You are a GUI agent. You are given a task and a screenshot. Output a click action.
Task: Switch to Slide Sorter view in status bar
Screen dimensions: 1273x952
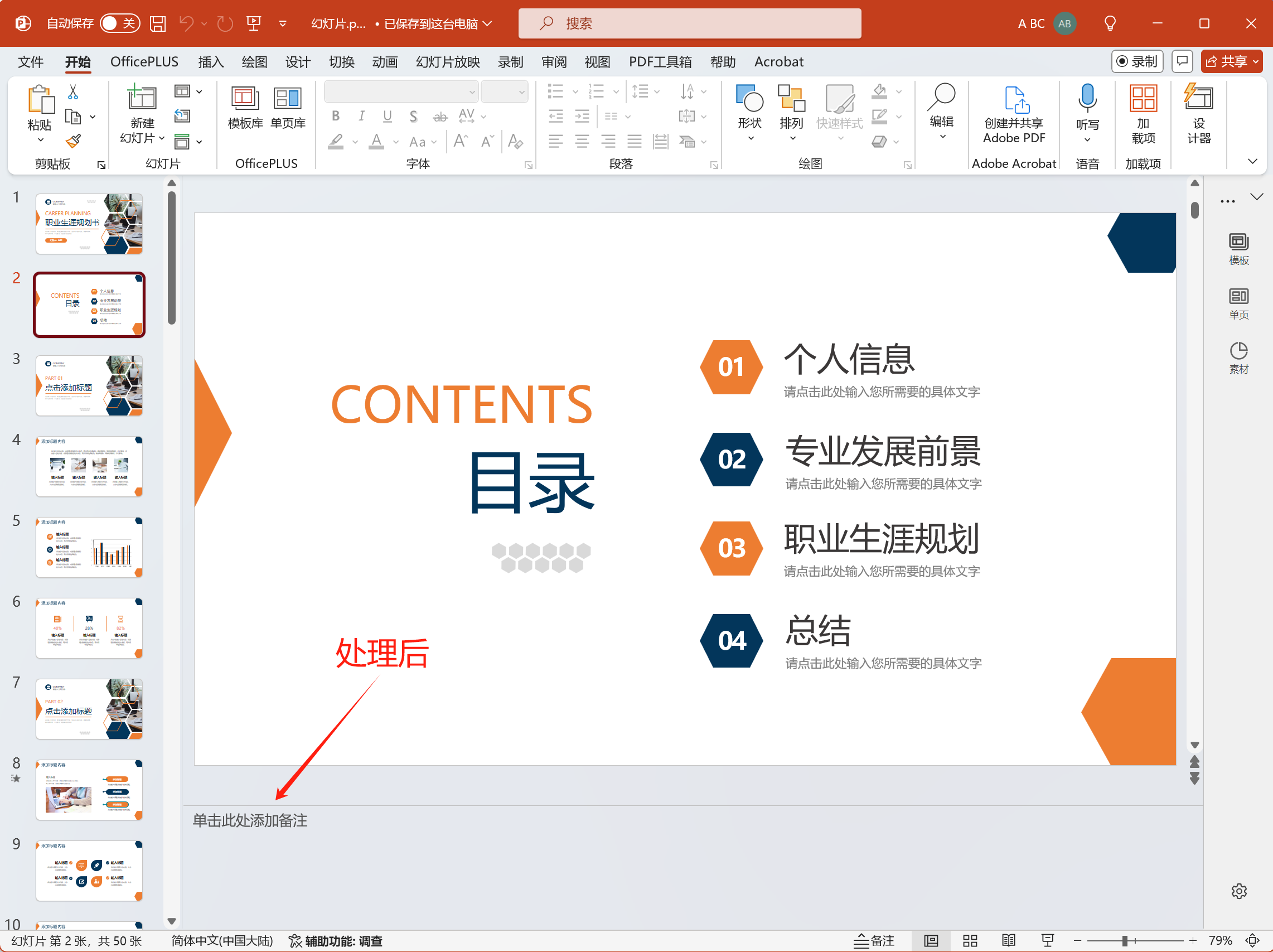pos(969,940)
